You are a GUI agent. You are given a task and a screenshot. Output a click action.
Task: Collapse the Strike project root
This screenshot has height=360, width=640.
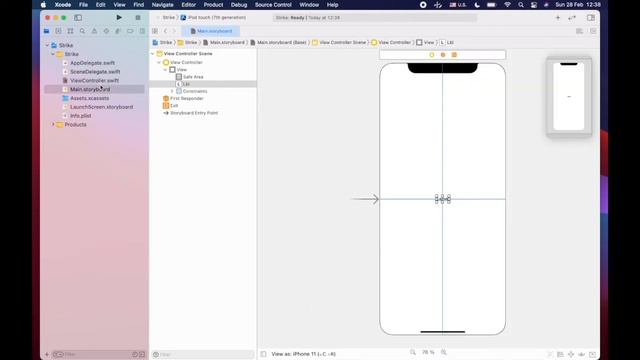pos(47,45)
